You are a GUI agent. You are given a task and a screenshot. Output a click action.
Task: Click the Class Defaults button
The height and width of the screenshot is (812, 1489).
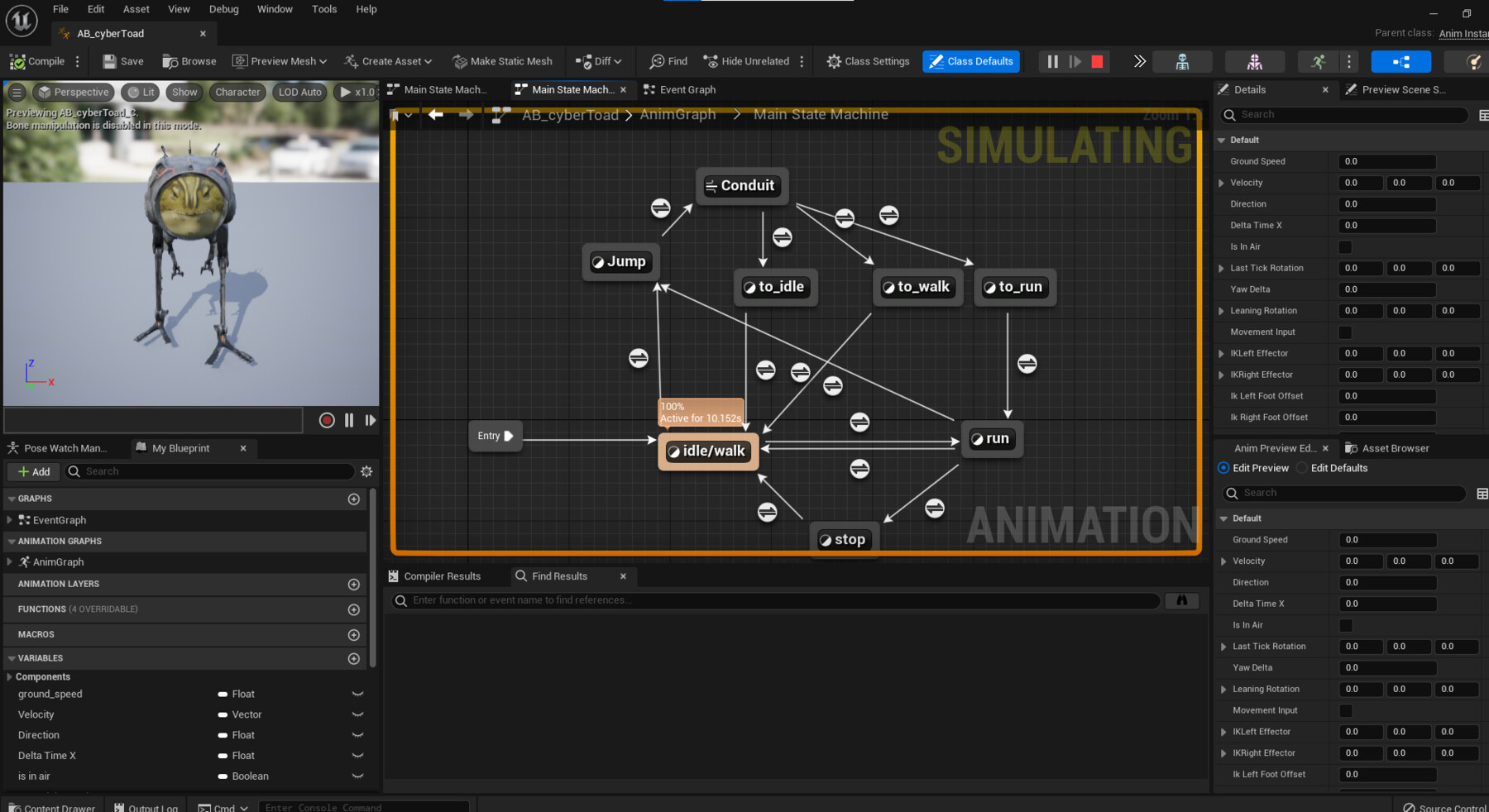click(x=970, y=61)
